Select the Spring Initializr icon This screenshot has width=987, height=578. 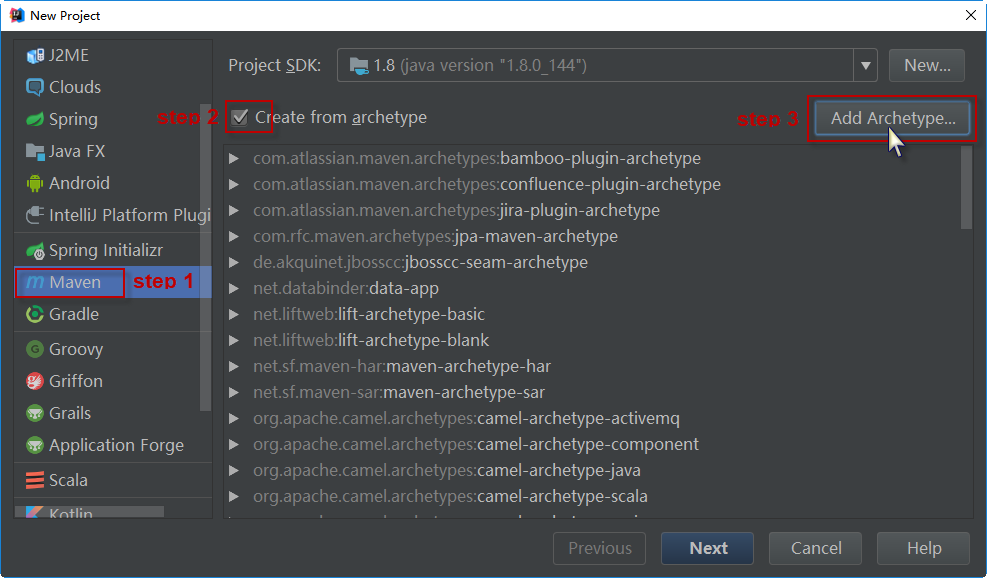[35, 251]
